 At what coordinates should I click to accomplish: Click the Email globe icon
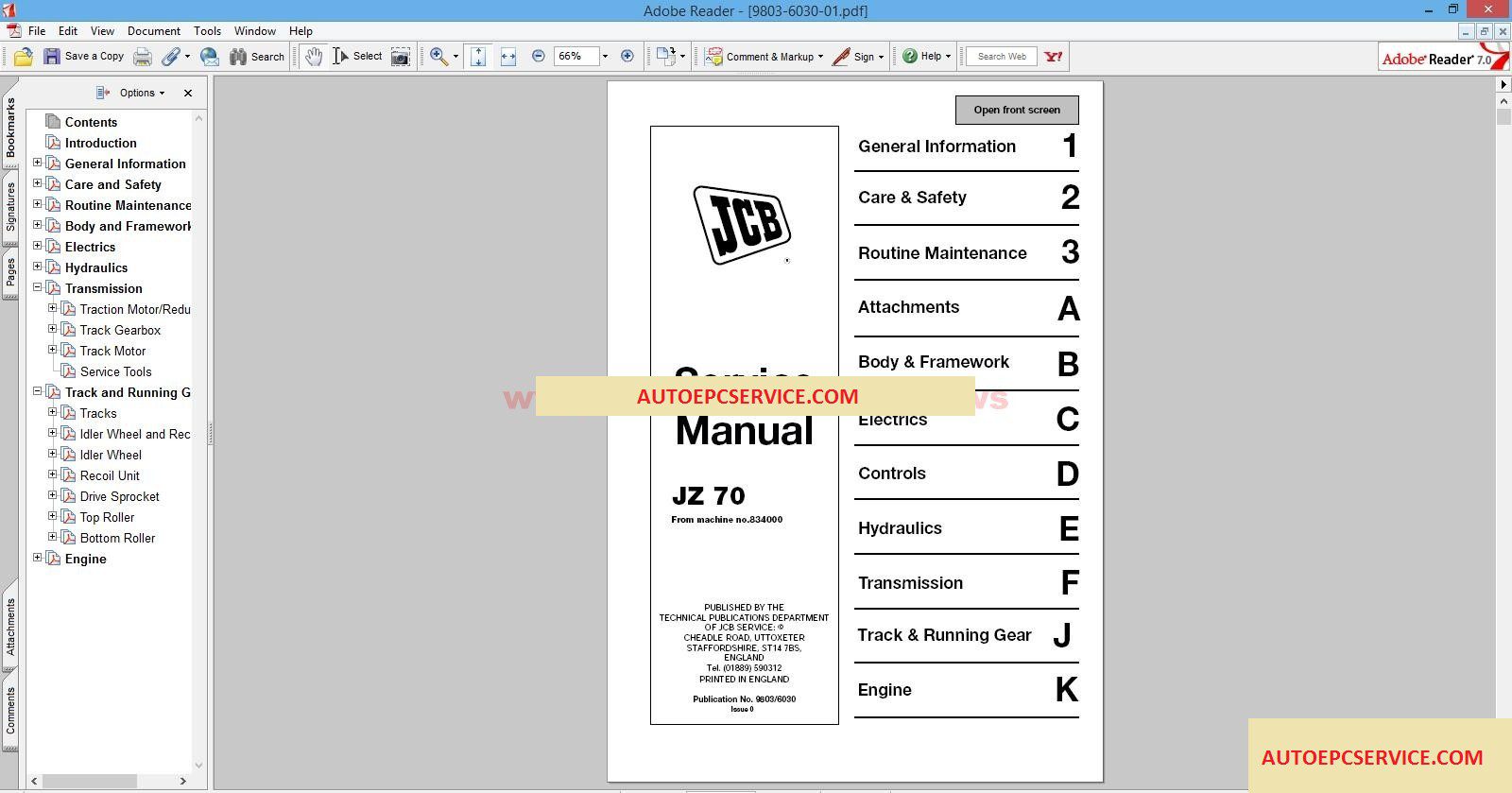coord(210,57)
